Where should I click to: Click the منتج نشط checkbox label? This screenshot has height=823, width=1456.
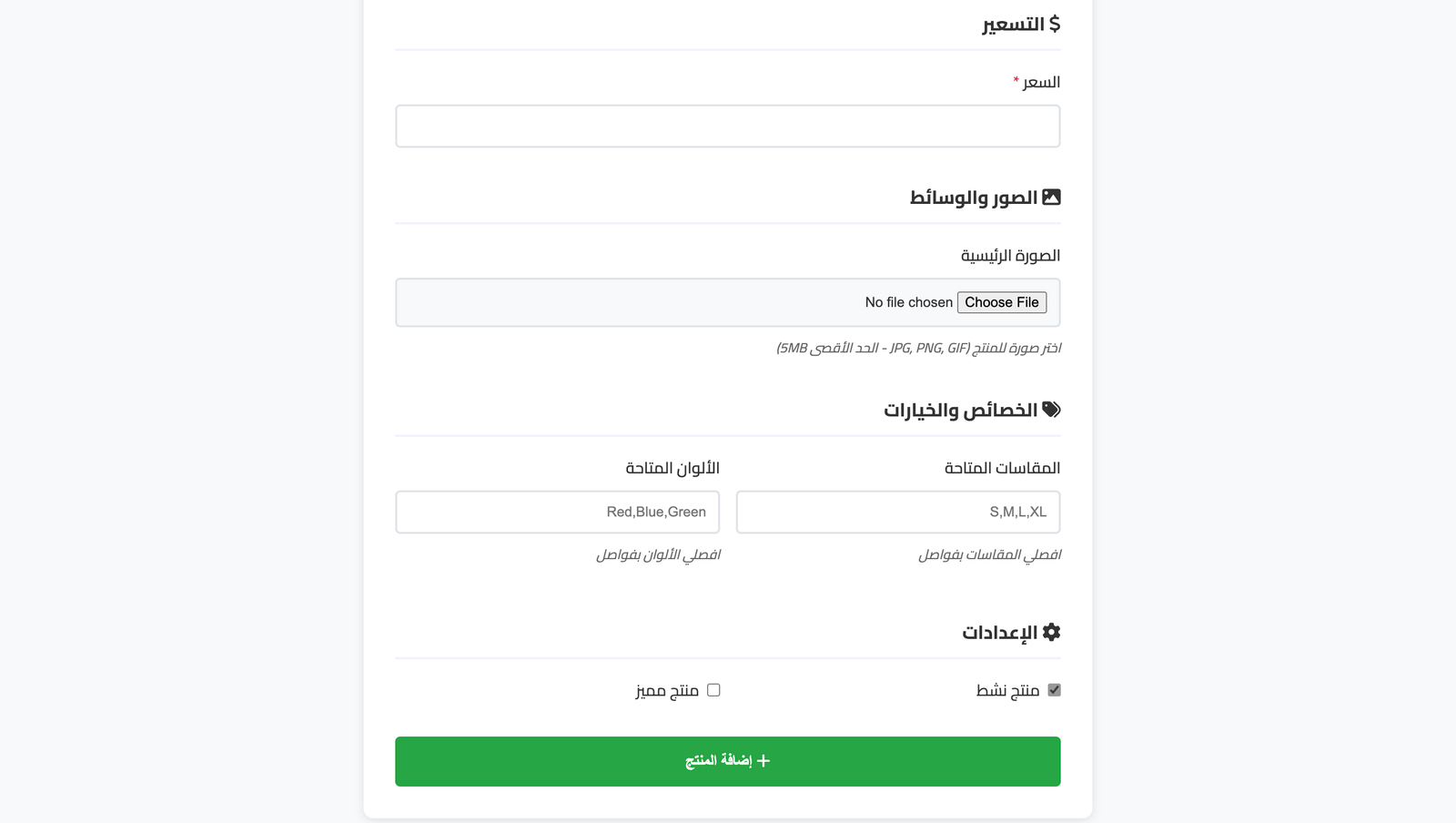tap(1007, 691)
